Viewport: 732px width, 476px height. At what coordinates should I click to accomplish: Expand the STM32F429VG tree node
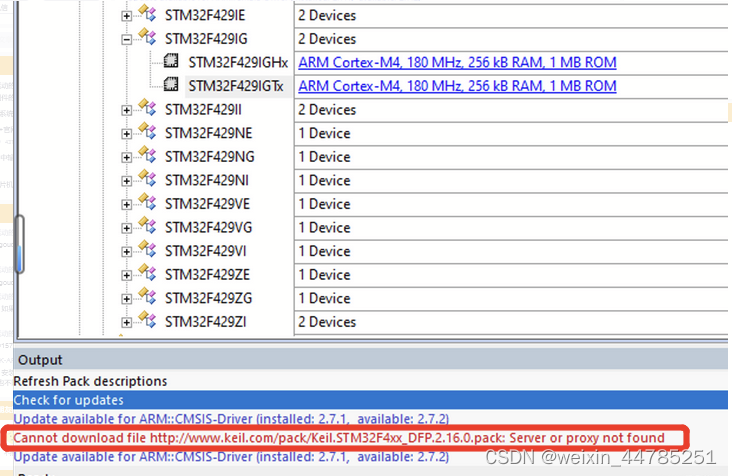pos(127,228)
